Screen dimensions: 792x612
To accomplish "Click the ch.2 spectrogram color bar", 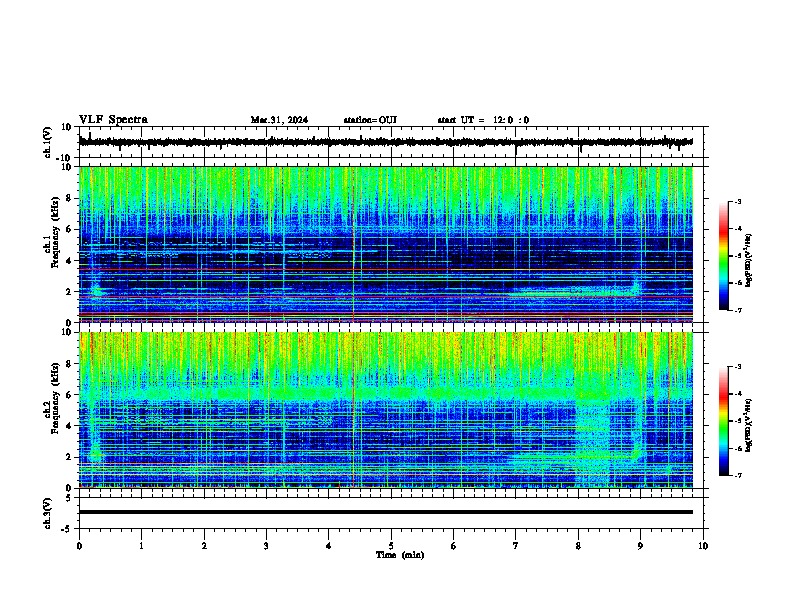I will [723, 421].
